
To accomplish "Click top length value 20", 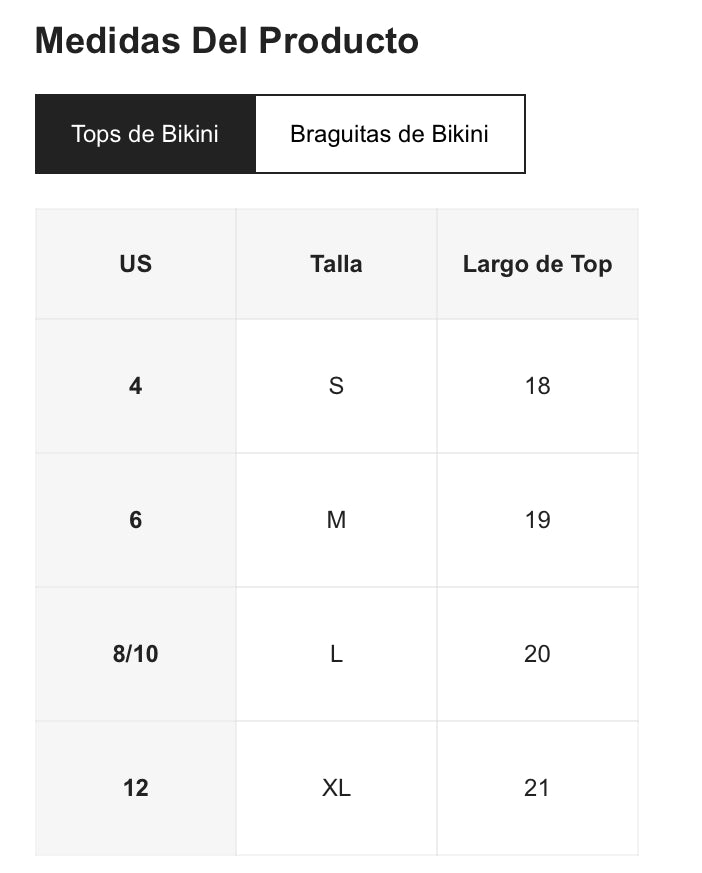I will [x=537, y=654].
